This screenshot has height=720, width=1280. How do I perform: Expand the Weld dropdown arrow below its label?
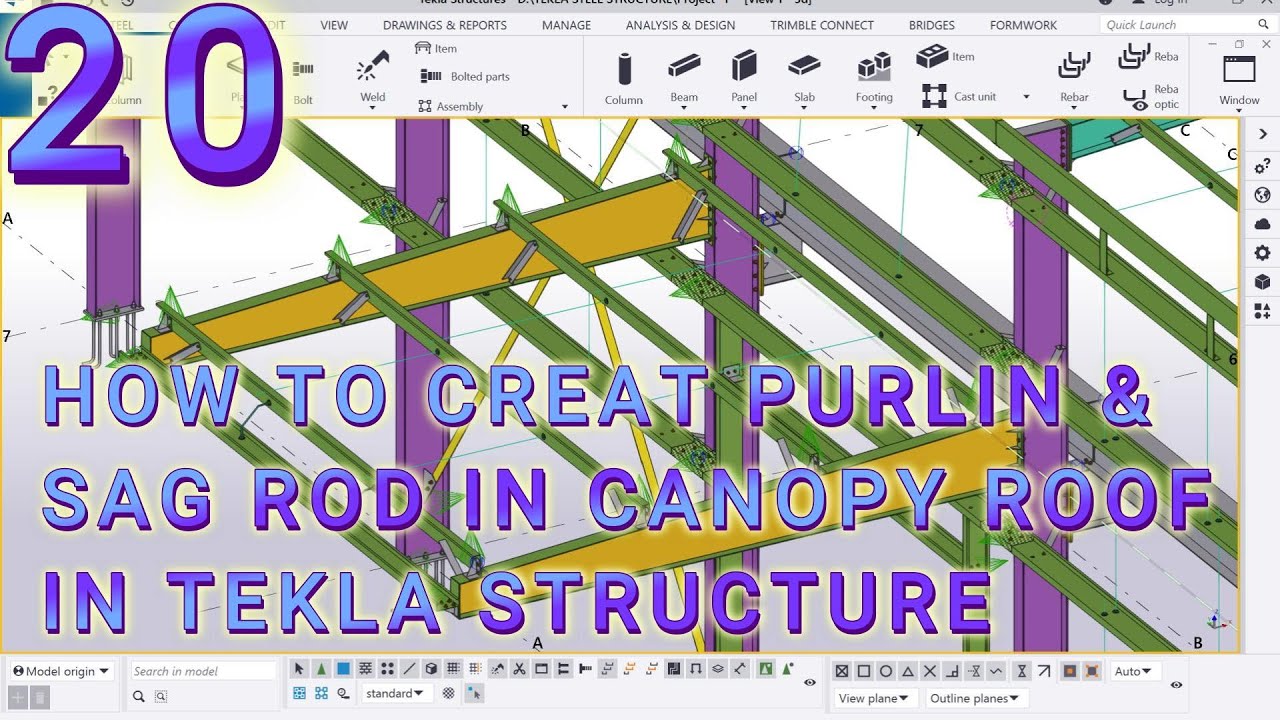[372, 108]
